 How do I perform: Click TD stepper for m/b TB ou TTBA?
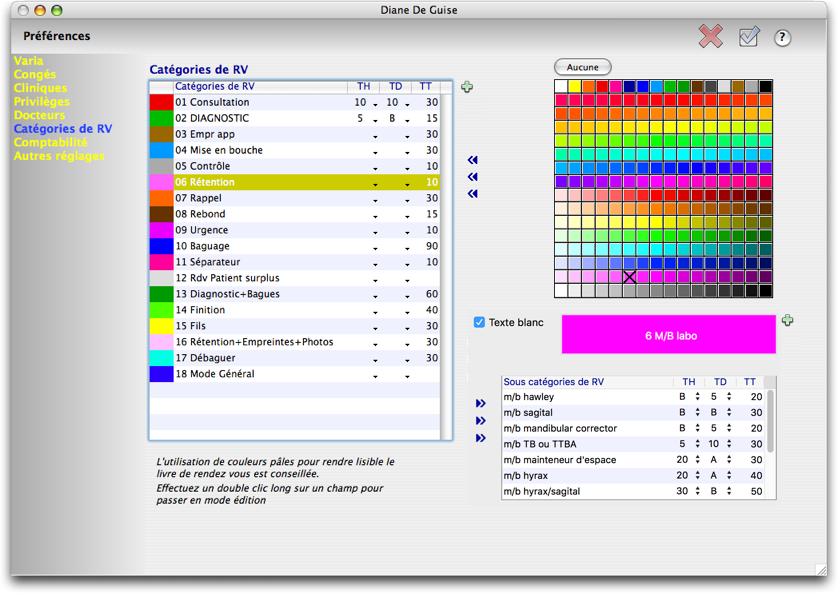tap(729, 444)
